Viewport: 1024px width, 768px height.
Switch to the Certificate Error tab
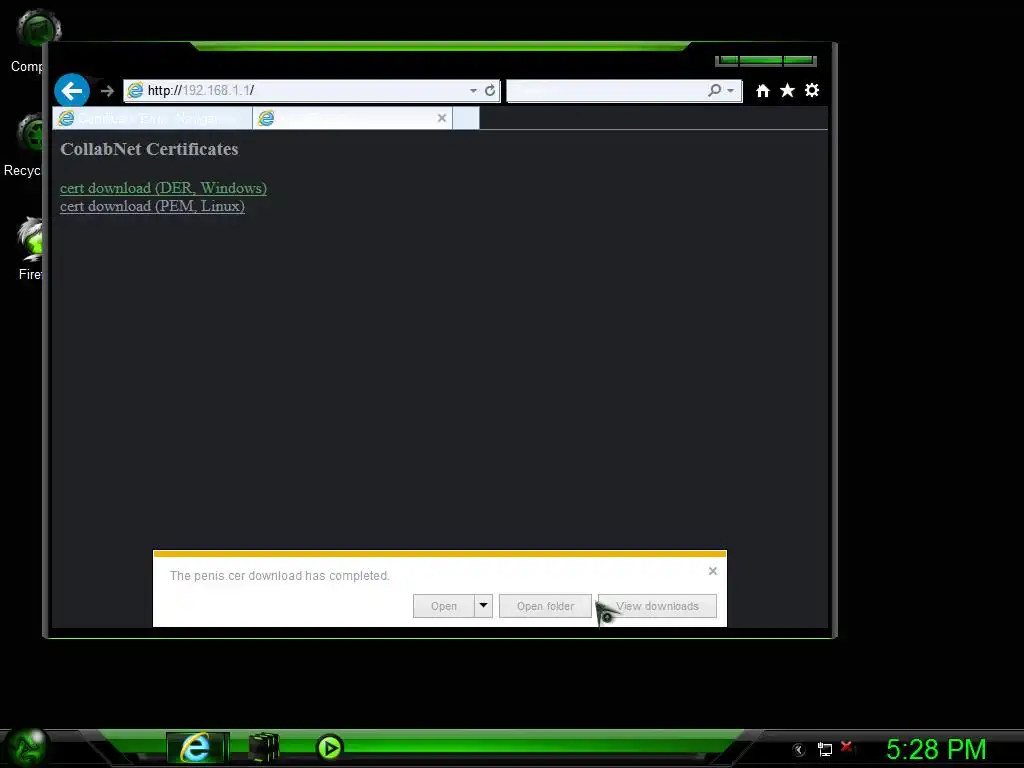pos(152,118)
